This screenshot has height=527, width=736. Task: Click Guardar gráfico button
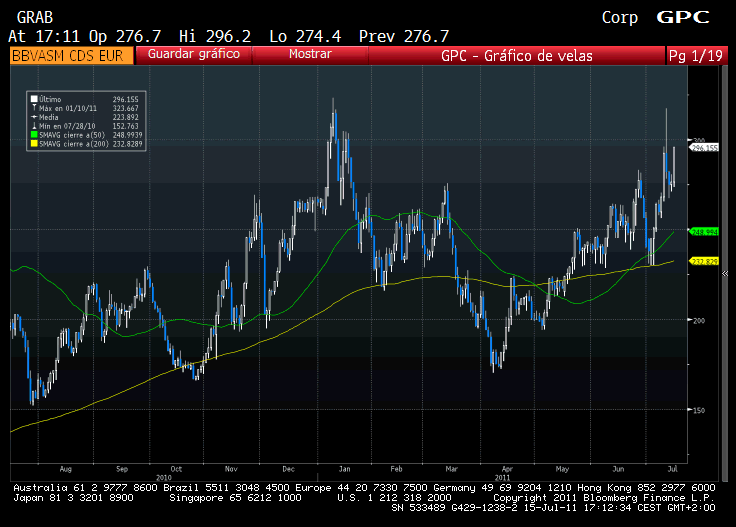193,54
